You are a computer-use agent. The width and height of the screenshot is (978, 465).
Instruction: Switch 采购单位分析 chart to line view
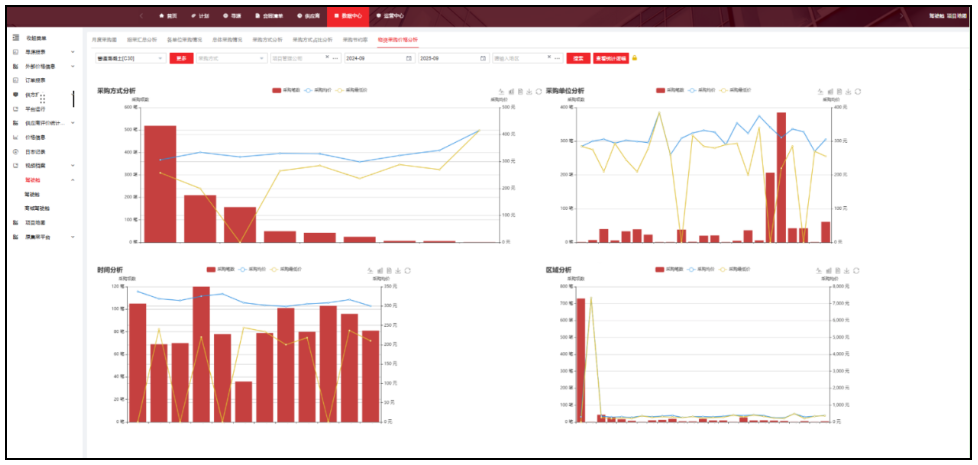[820, 91]
